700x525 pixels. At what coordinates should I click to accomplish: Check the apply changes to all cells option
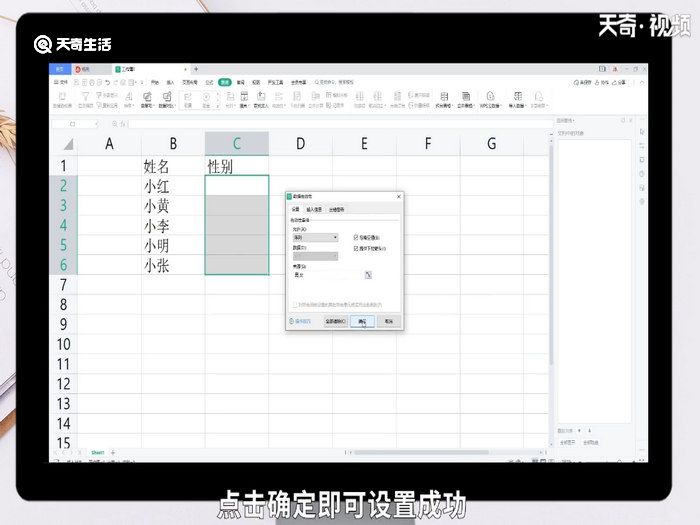295,305
